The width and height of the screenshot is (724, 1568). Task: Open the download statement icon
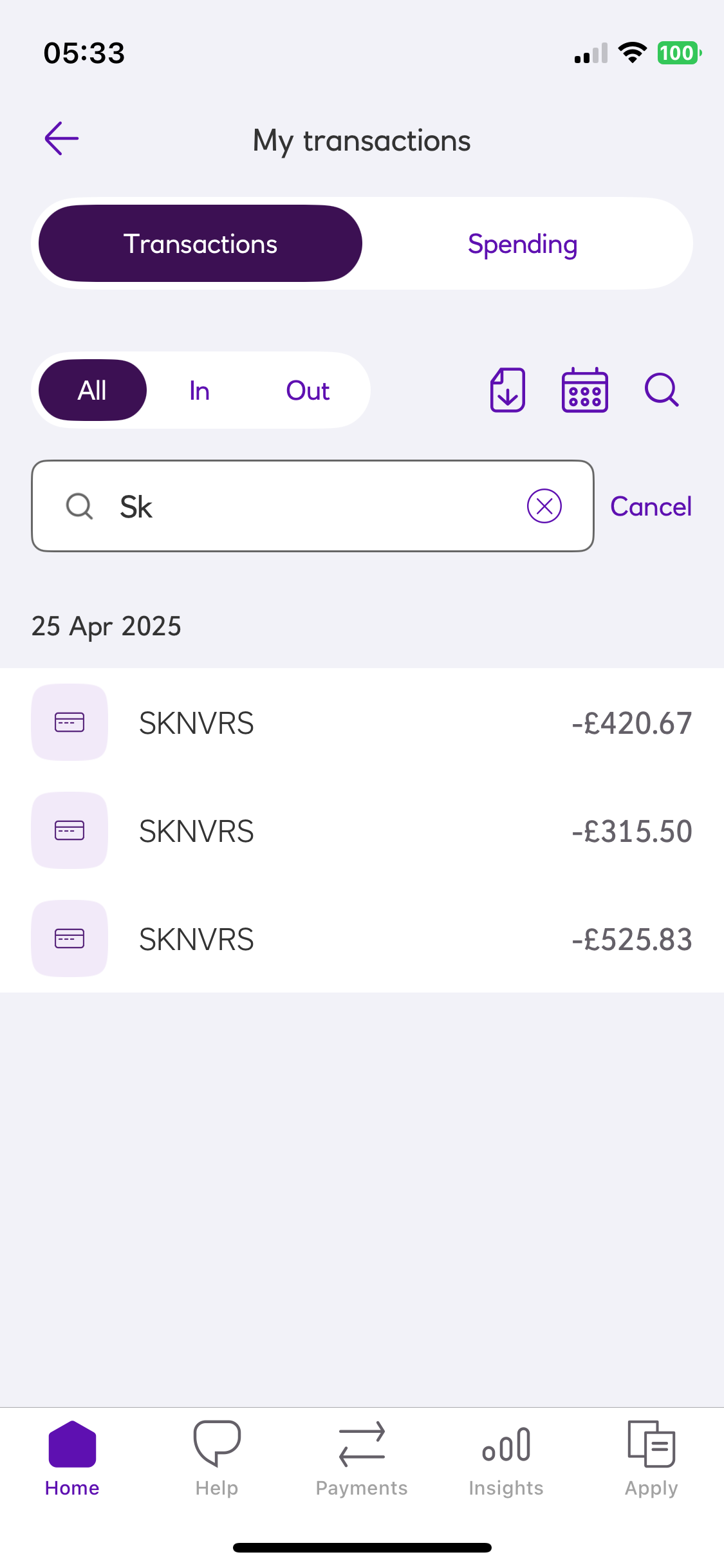click(x=508, y=390)
